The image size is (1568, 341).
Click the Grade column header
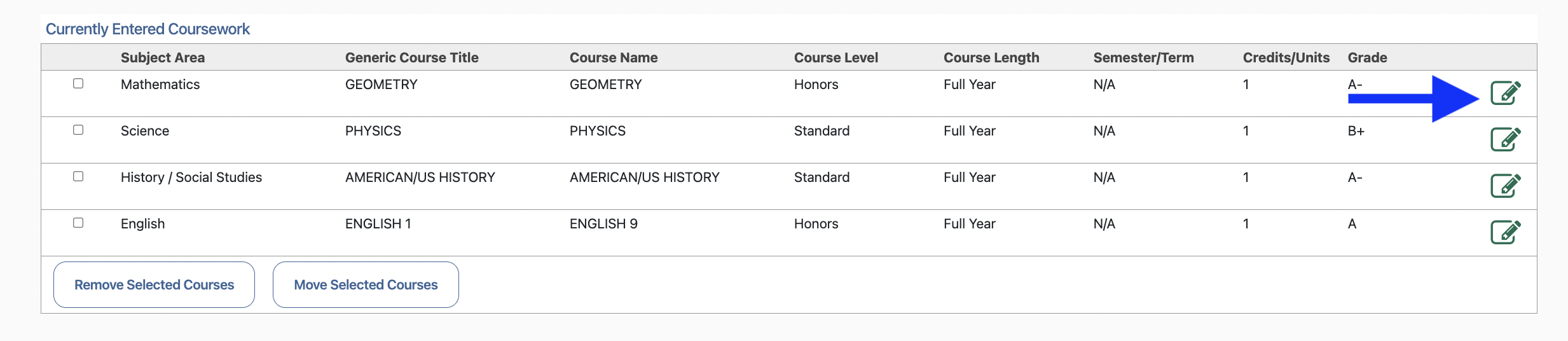coord(1367,58)
